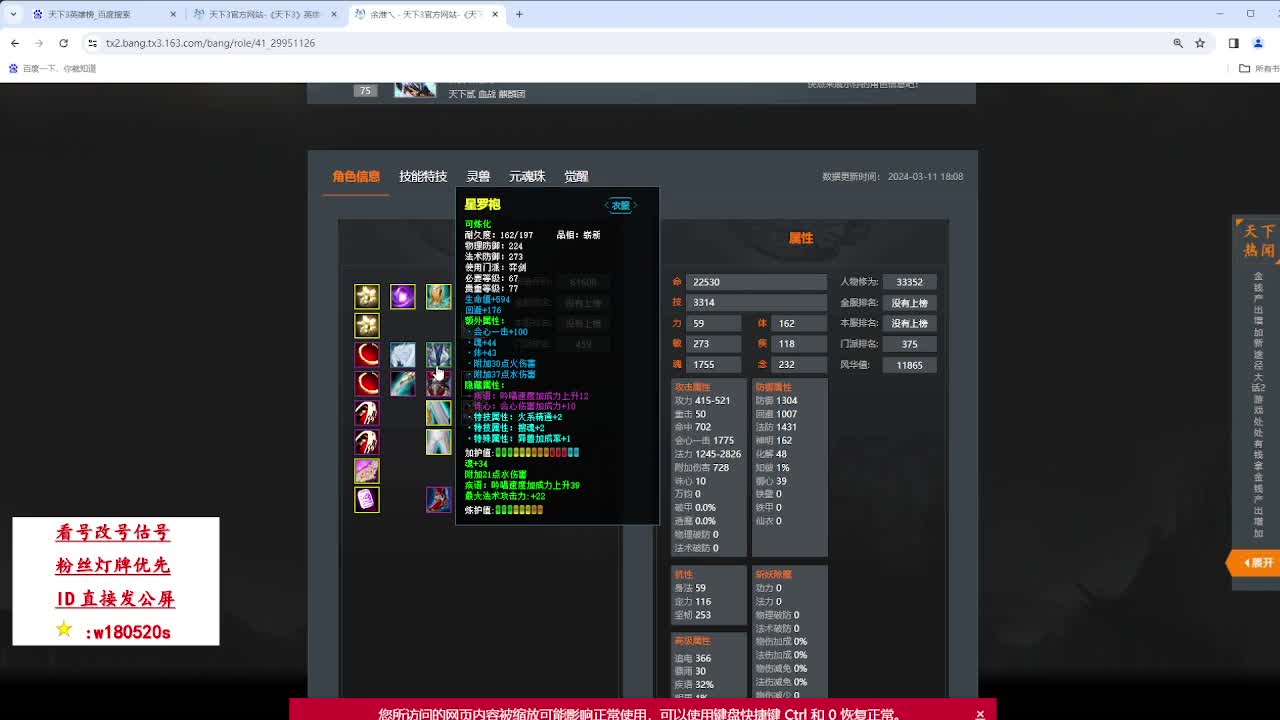
Task: Open the browser side panel icon
Action: click(1233, 43)
